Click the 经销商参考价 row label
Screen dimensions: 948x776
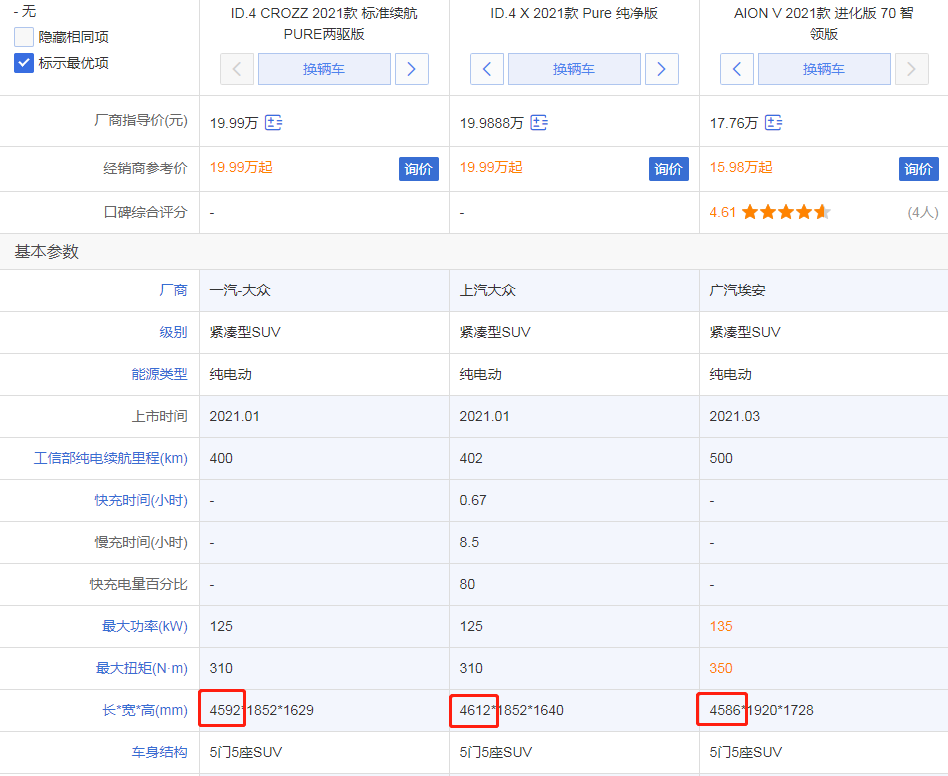click(145, 168)
